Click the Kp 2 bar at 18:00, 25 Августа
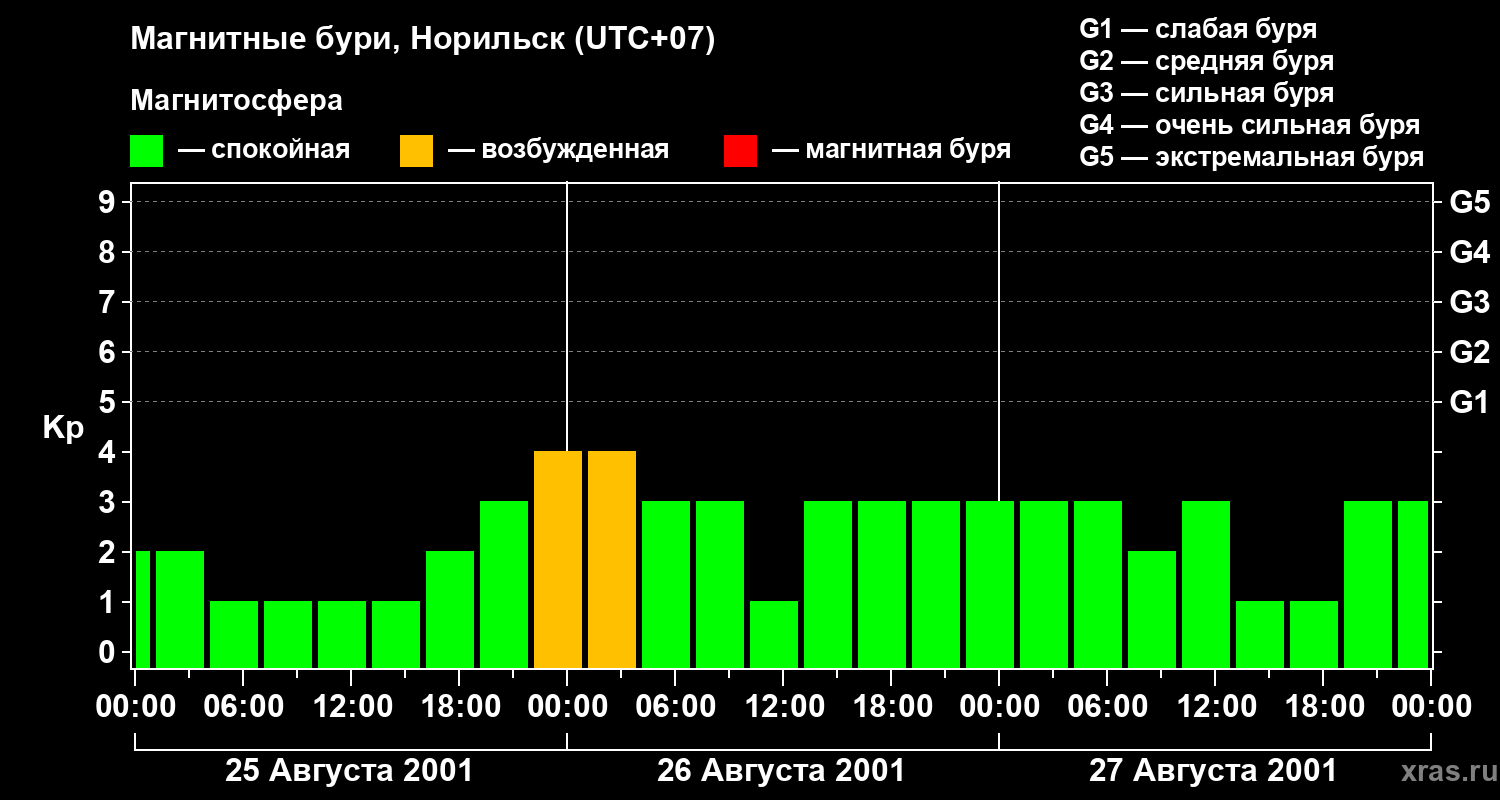Viewport: 1500px width, 800px height. [450, 609]
